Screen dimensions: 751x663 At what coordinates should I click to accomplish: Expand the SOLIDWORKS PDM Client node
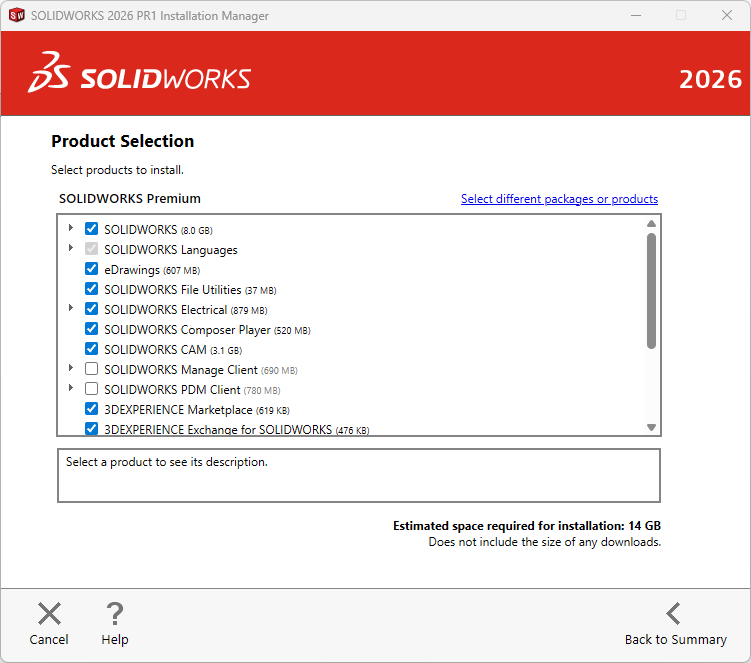(71, 388)
